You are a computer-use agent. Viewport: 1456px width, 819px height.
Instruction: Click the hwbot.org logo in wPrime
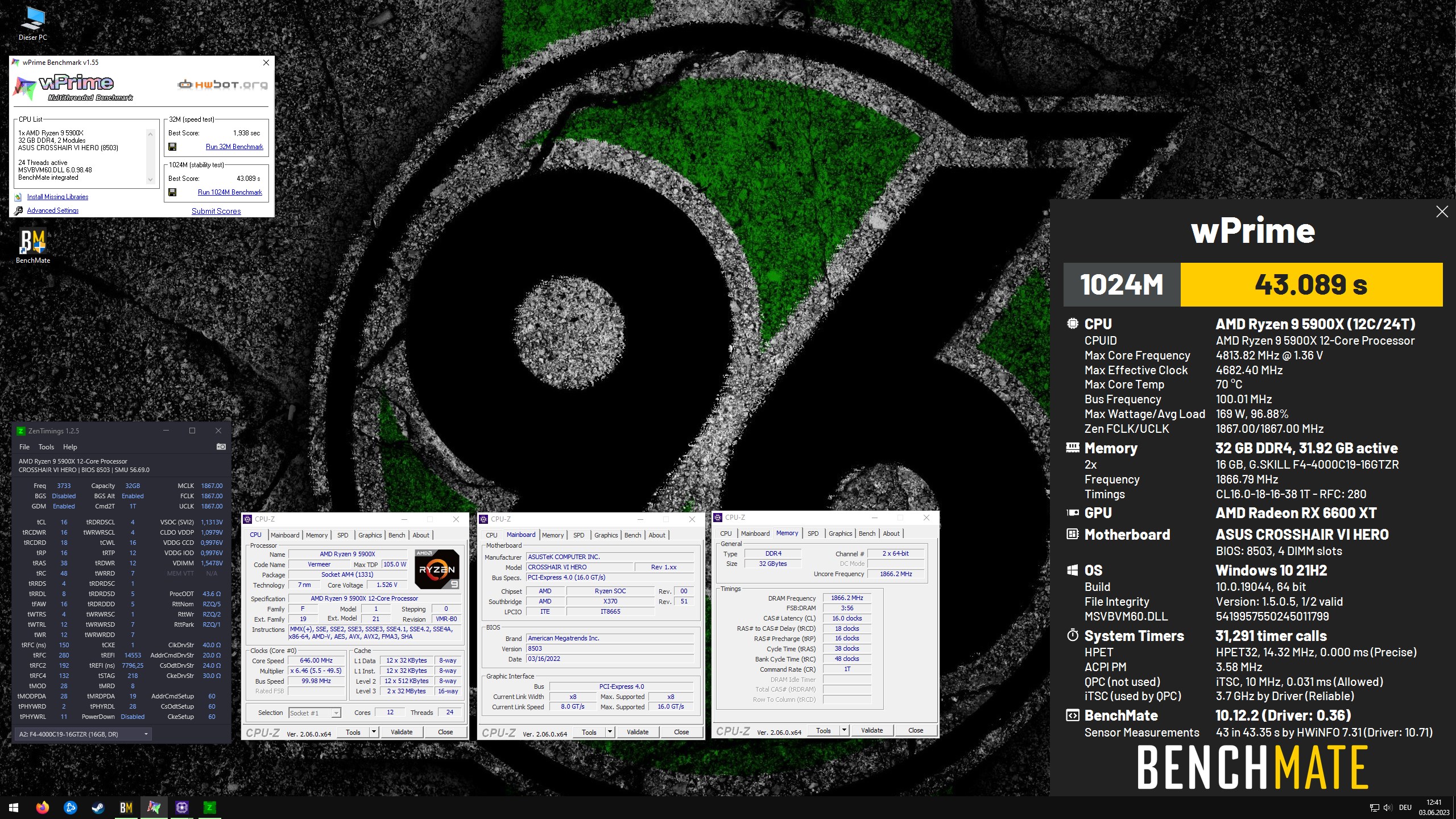pos(222,85)
